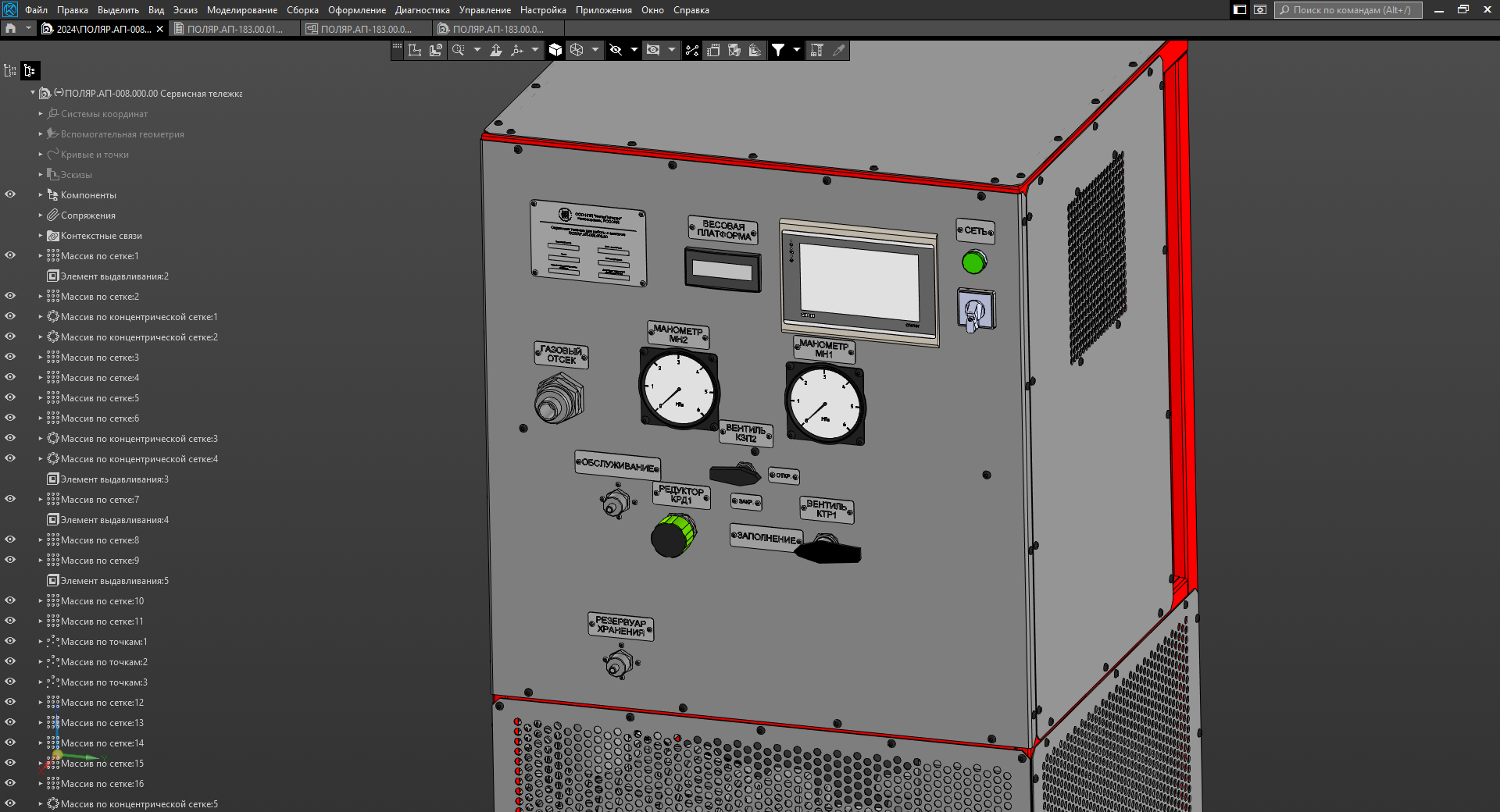Select the shaded solid cube display mode

pyautogui.click(x=555, y=50)
